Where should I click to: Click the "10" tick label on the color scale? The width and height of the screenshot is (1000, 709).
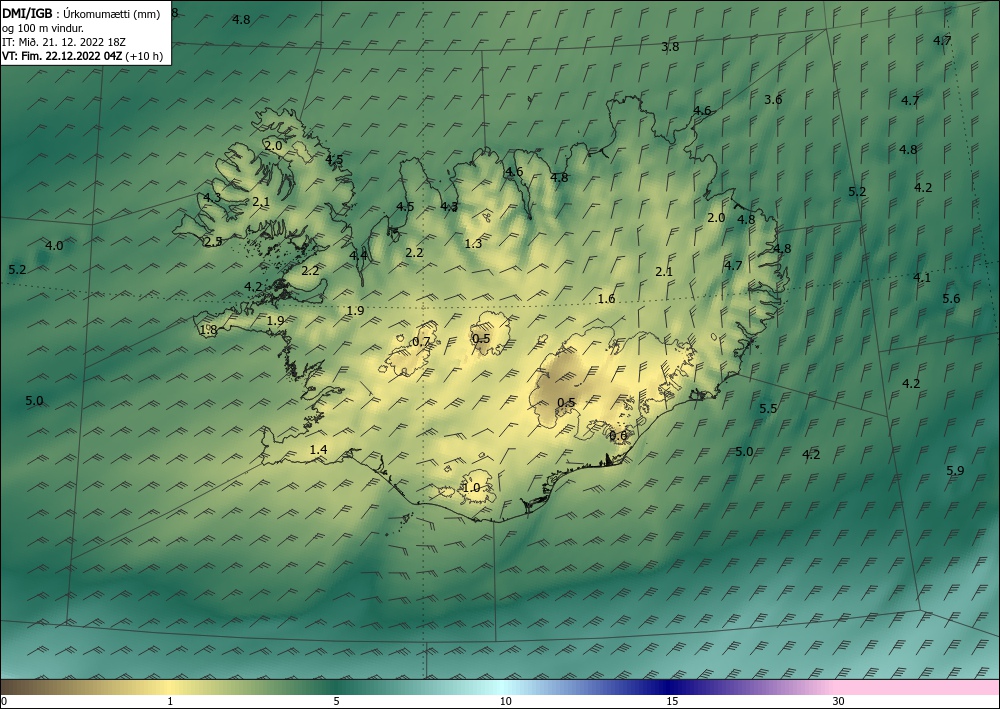pyautogui.click(x=505, y=701)
